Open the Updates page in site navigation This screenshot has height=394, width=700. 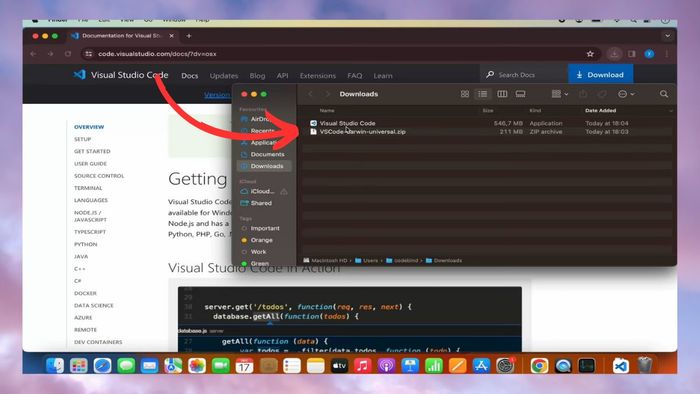pyautogui.click(x=224, y=75)
